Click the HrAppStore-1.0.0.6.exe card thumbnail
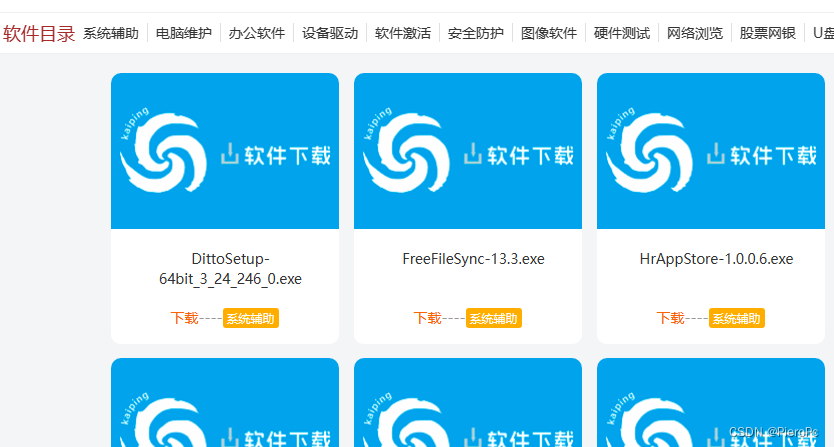The height and width of the screenshot is (447, 834). pos(711,151)
